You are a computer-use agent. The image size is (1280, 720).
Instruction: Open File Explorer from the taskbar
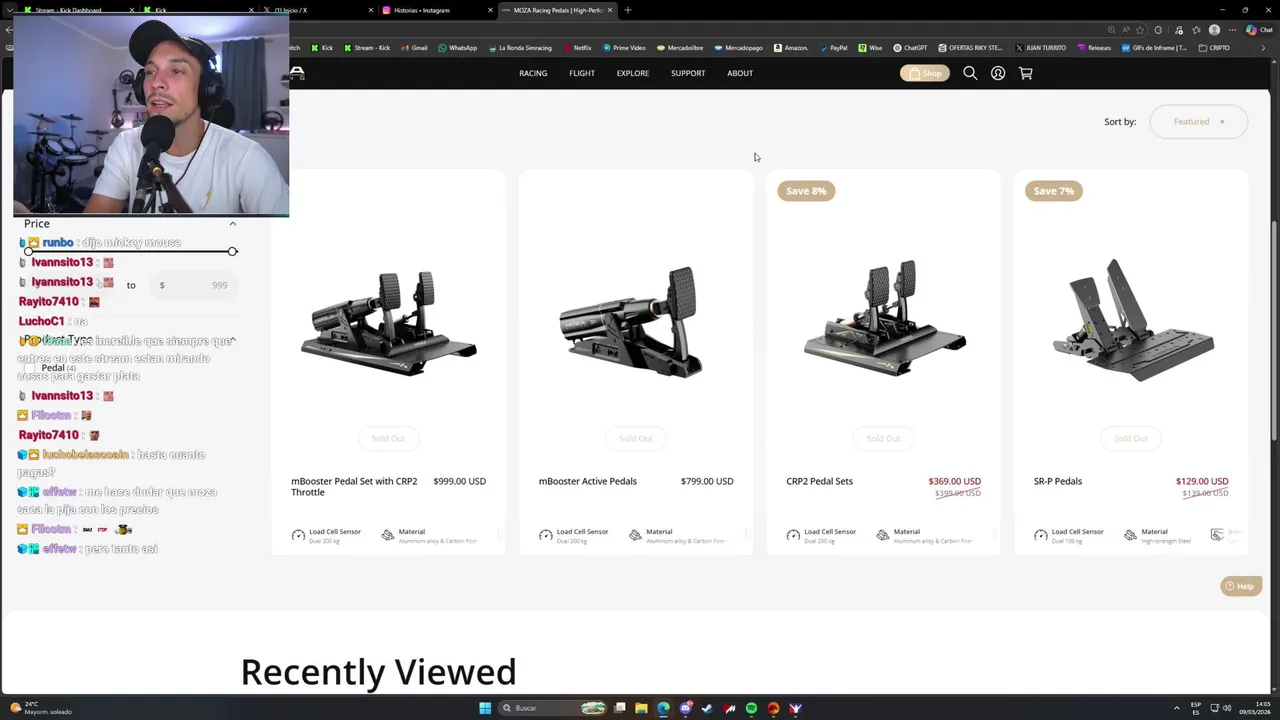[641, 708]
